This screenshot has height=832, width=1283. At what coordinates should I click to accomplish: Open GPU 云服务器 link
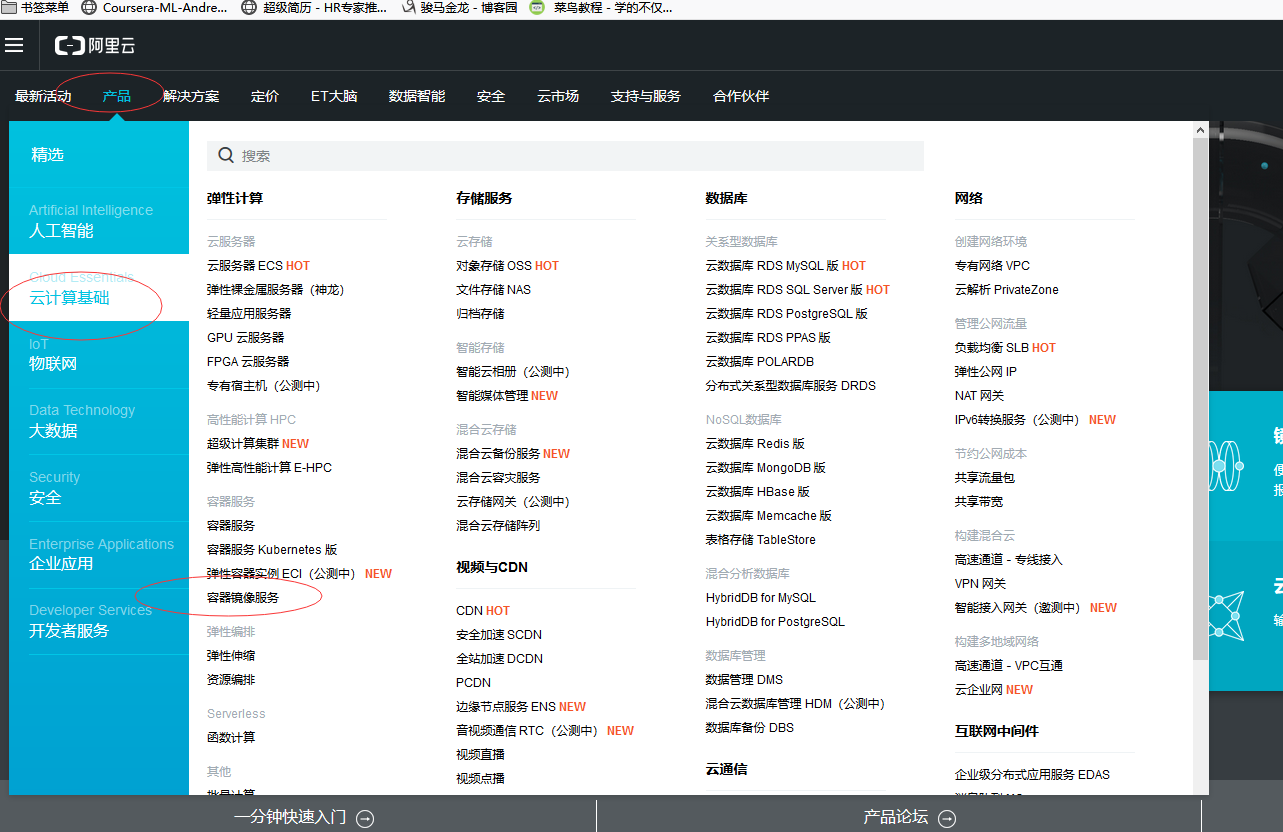tap(245, 337)
